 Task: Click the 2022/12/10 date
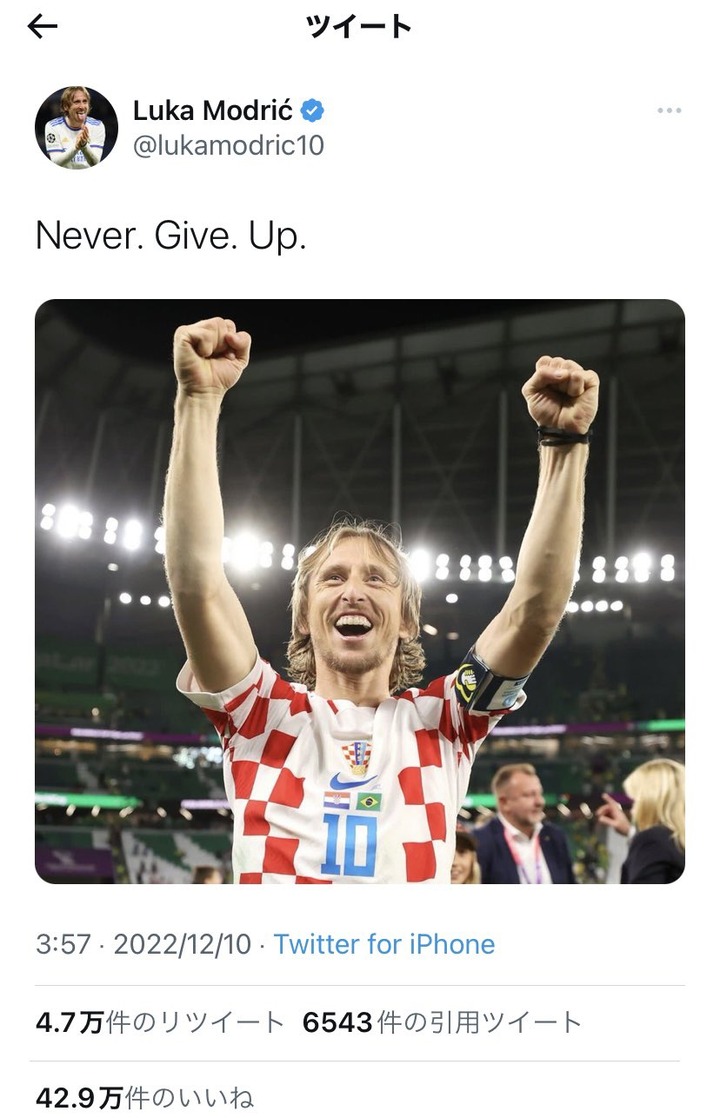[x=182, y=945]
